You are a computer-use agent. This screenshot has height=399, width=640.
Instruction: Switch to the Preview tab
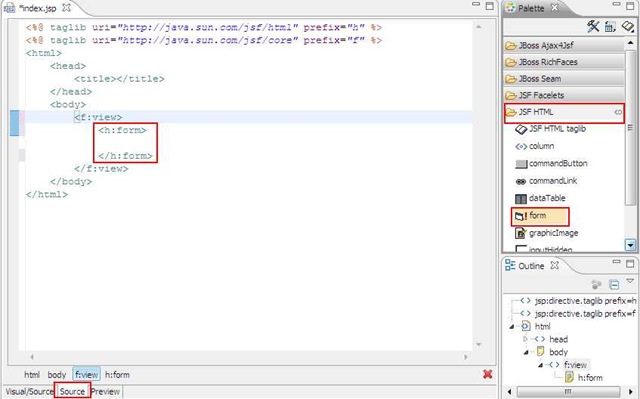click(105, 392)
